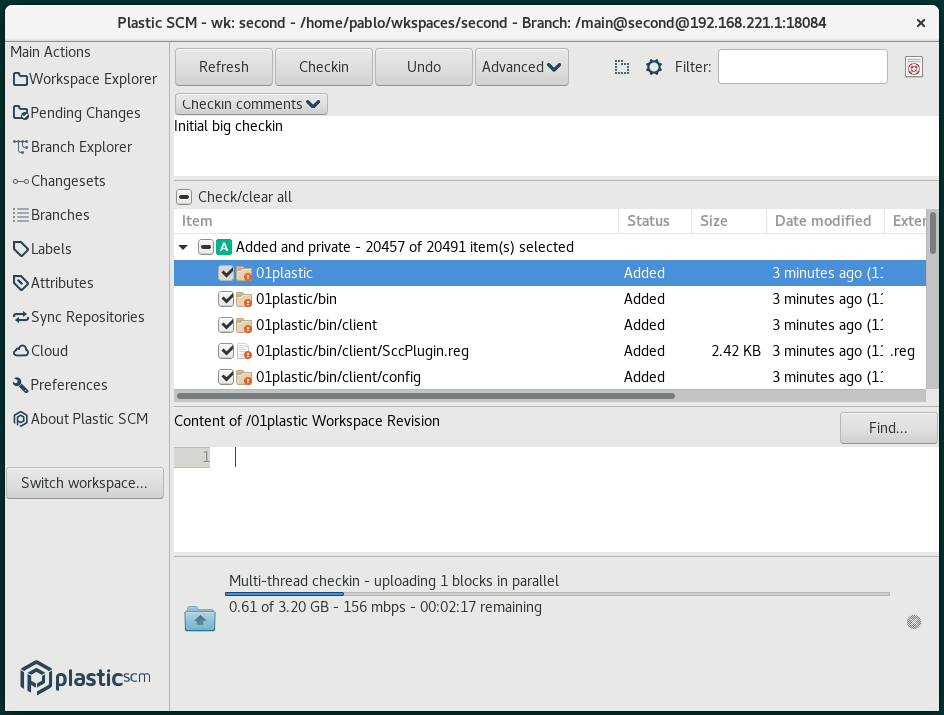Open the Advanced dropdown
Screen dimensions: 944x715
[x=519, y=66]
